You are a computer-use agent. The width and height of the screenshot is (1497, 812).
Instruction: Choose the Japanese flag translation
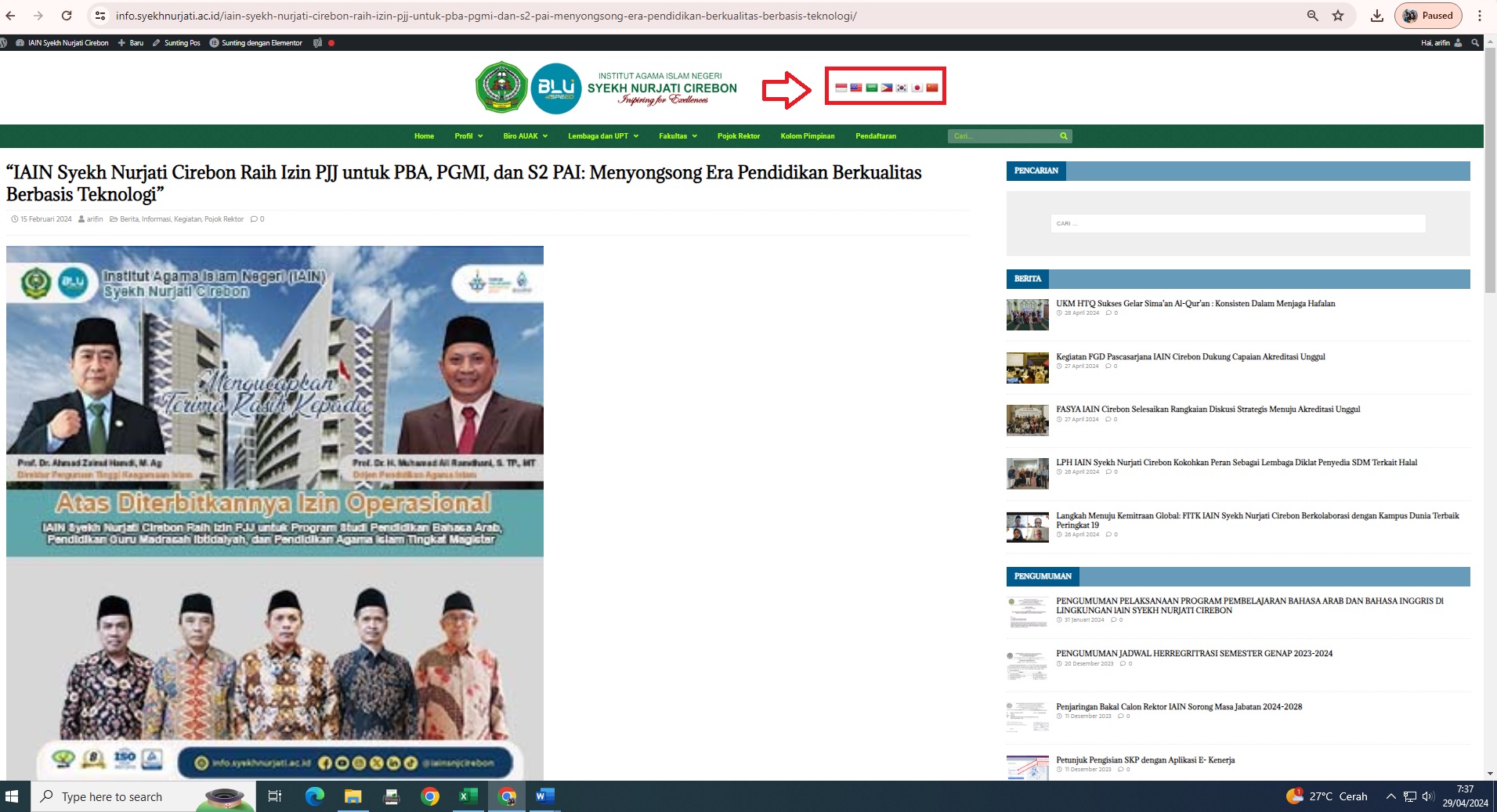[917, 88]
